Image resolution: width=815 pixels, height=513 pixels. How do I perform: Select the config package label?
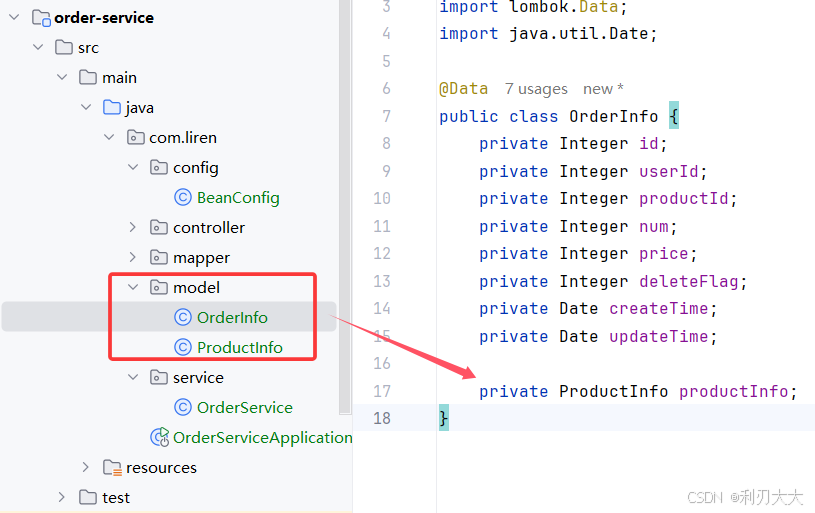[x=196, y=168]
